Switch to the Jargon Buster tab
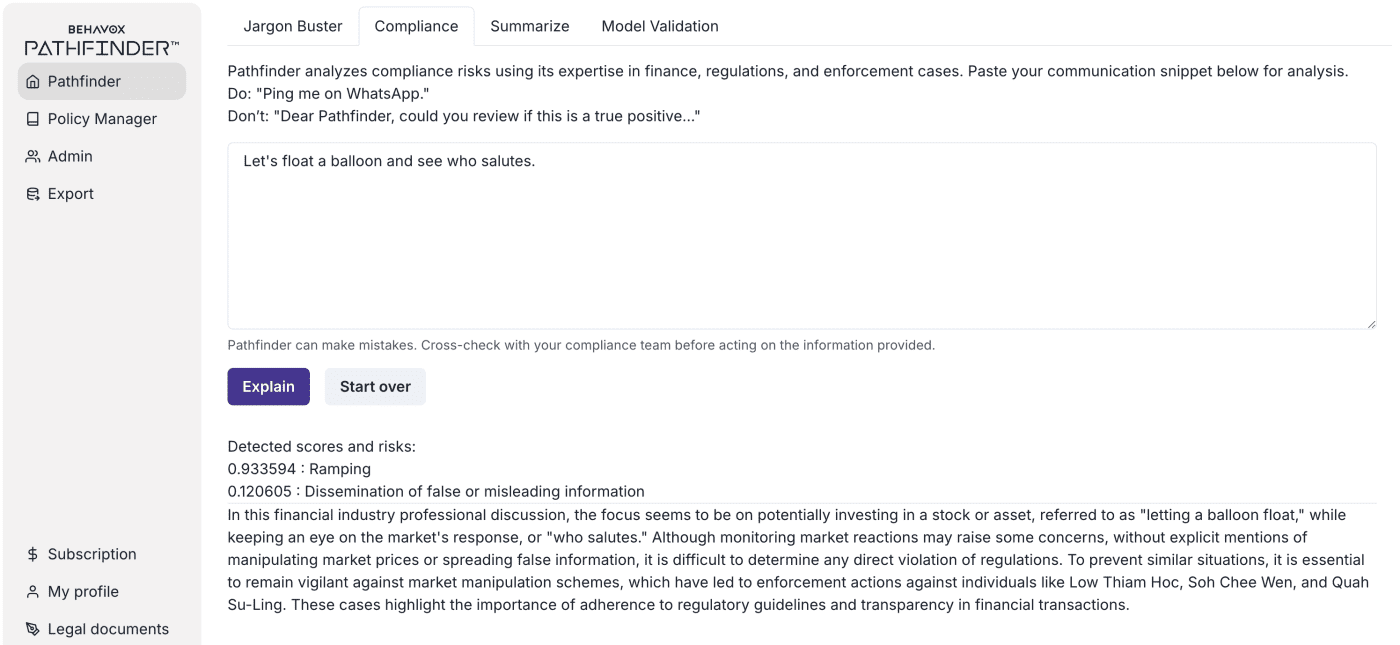The height and width of the screenshot is (645, 1400). [293, 26]
